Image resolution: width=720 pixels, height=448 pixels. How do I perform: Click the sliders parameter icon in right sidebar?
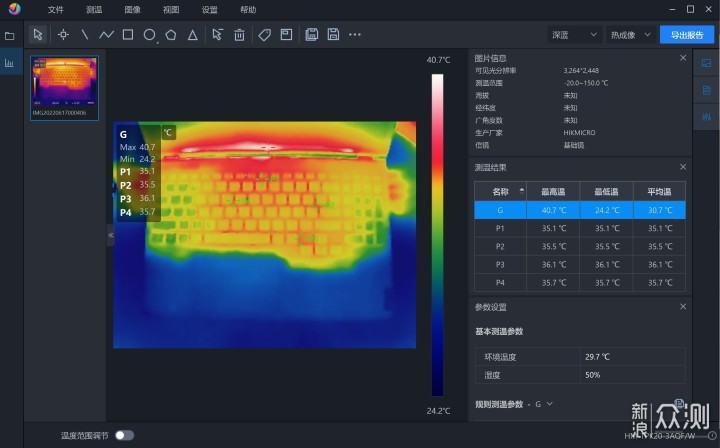click(x=706, y=118)
